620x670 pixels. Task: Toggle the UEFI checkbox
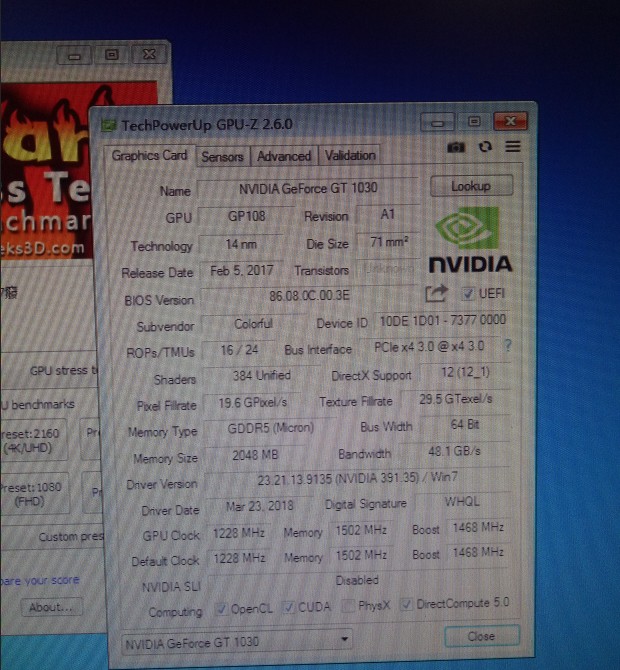point(468,294)
